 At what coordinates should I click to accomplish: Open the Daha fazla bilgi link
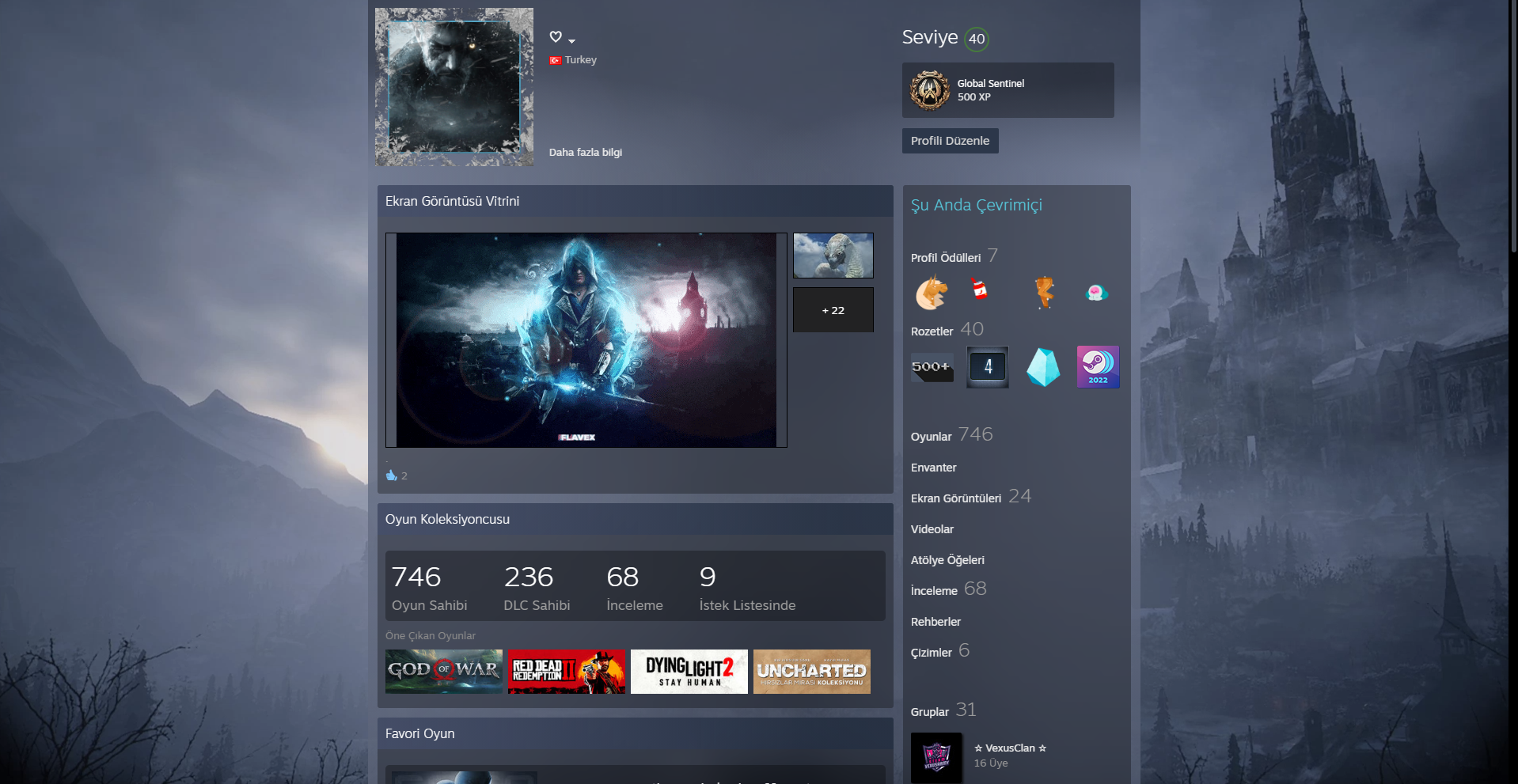pos(586,153)
